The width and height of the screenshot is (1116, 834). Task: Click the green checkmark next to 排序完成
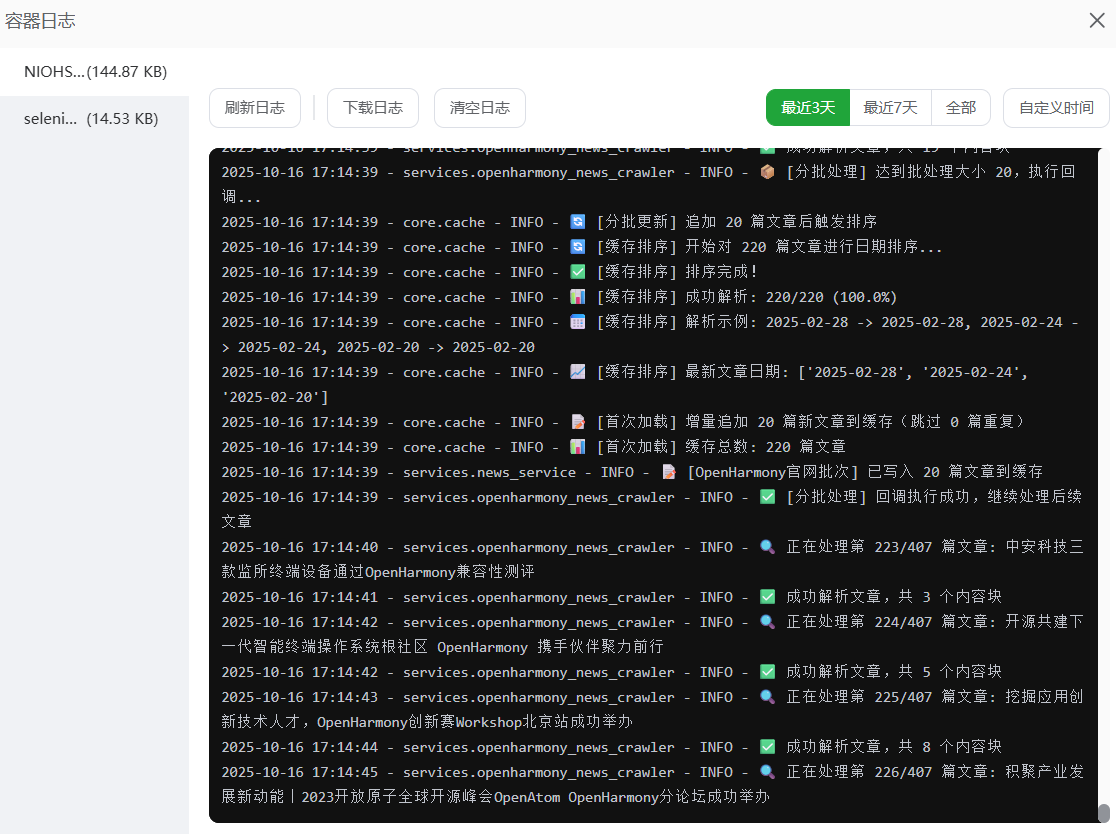click(x=577, y=272)
